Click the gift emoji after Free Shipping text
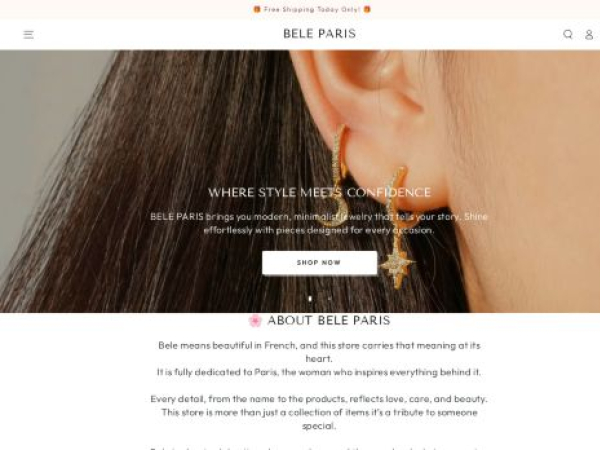600x450 pixels. (x=367, y=9)
